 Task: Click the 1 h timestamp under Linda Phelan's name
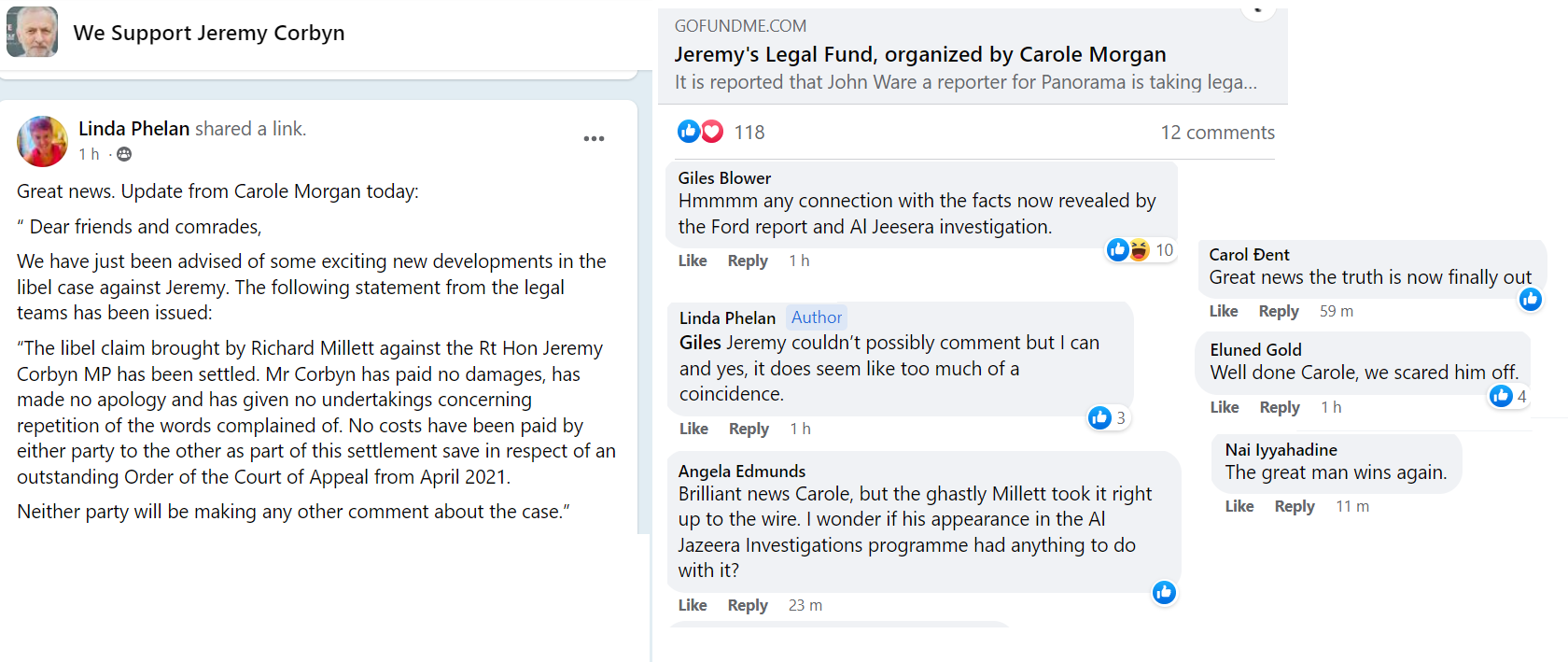click(89, 154)
